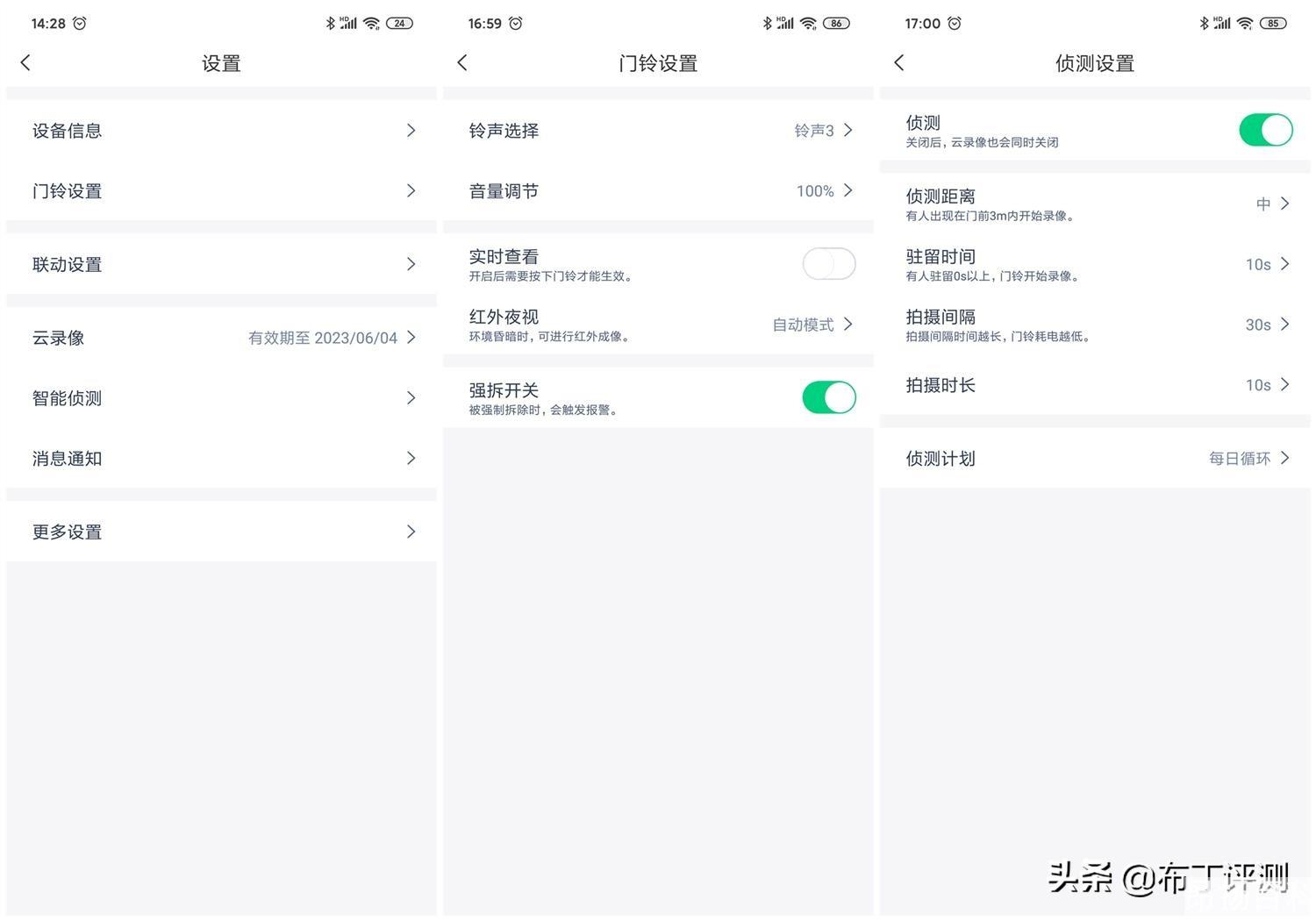Disable the 强拆开关 switch
The width and height of the screenshot is (1316, 921).
click(x=827, y=396)
